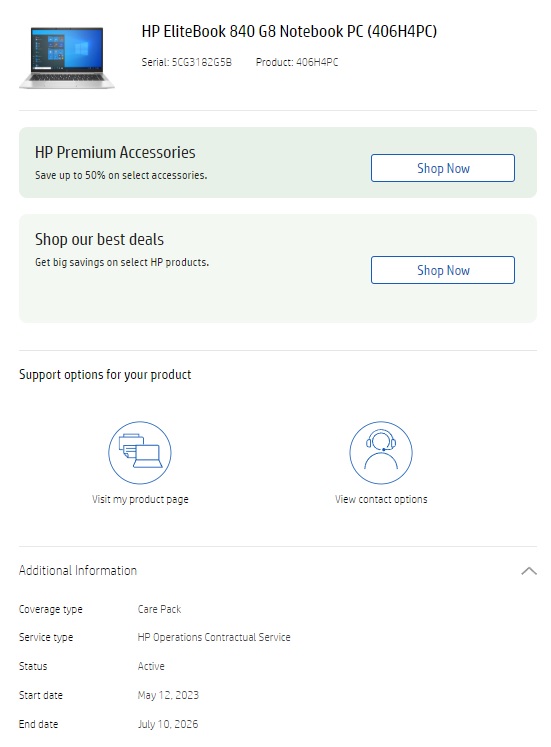Viewport: 551px width, 747px height.
Task: Click the HP Operations Contractual Service value
Action: point(214,637)
